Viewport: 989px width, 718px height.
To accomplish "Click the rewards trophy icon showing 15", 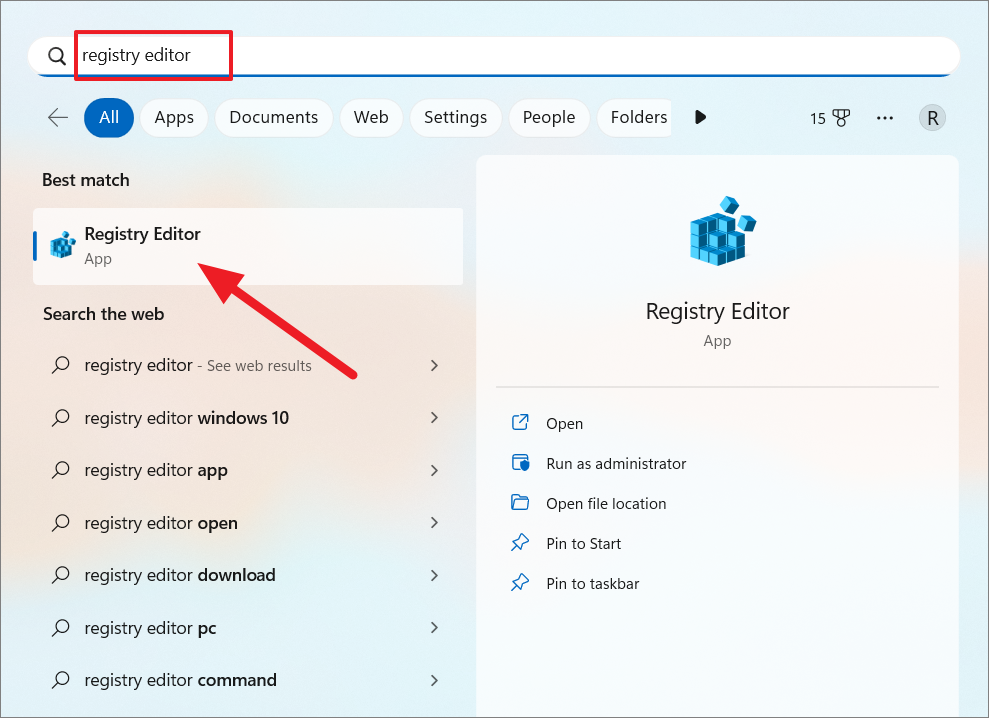I will [x=841, y=118].
